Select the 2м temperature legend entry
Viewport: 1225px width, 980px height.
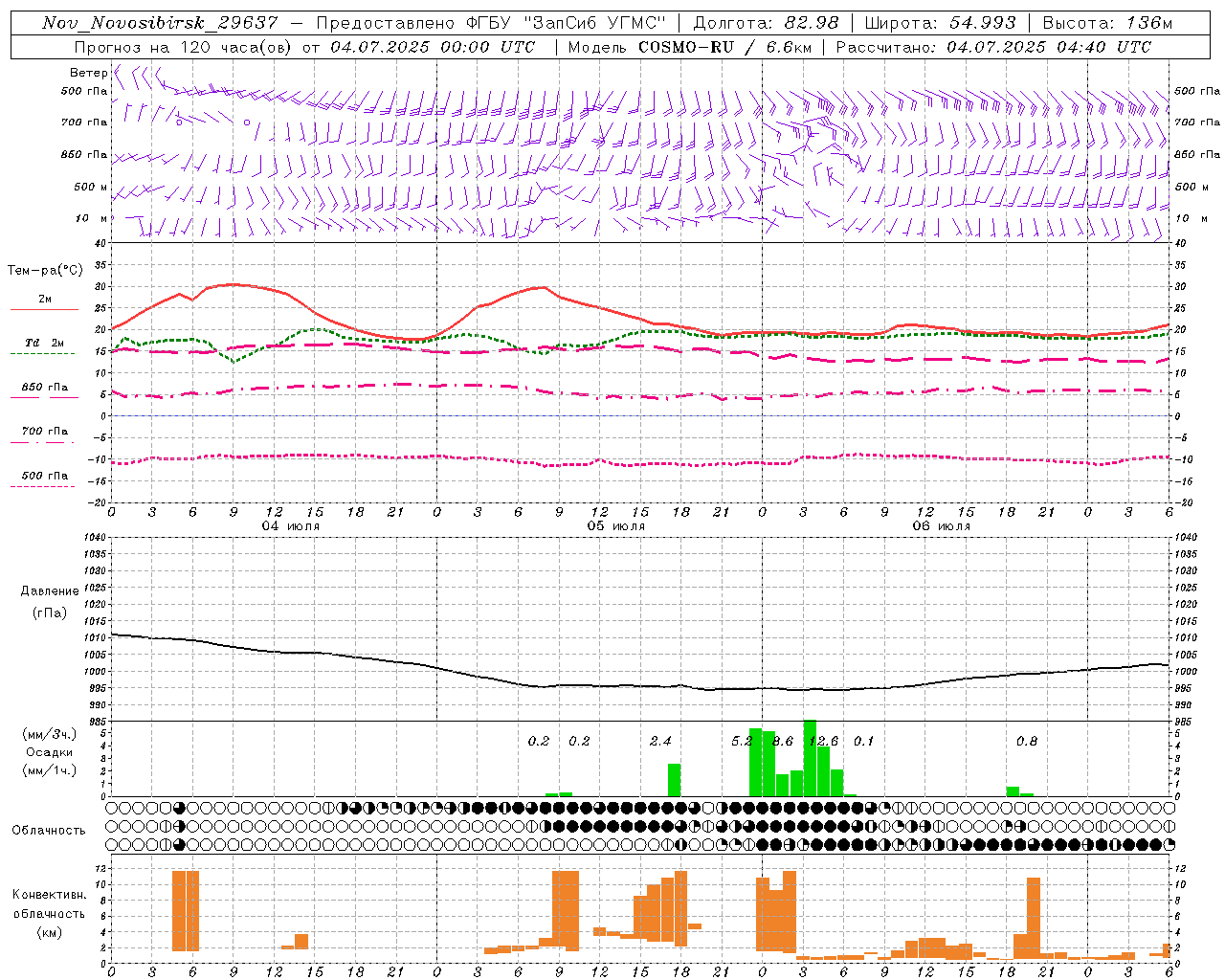(x=45, y=299)
